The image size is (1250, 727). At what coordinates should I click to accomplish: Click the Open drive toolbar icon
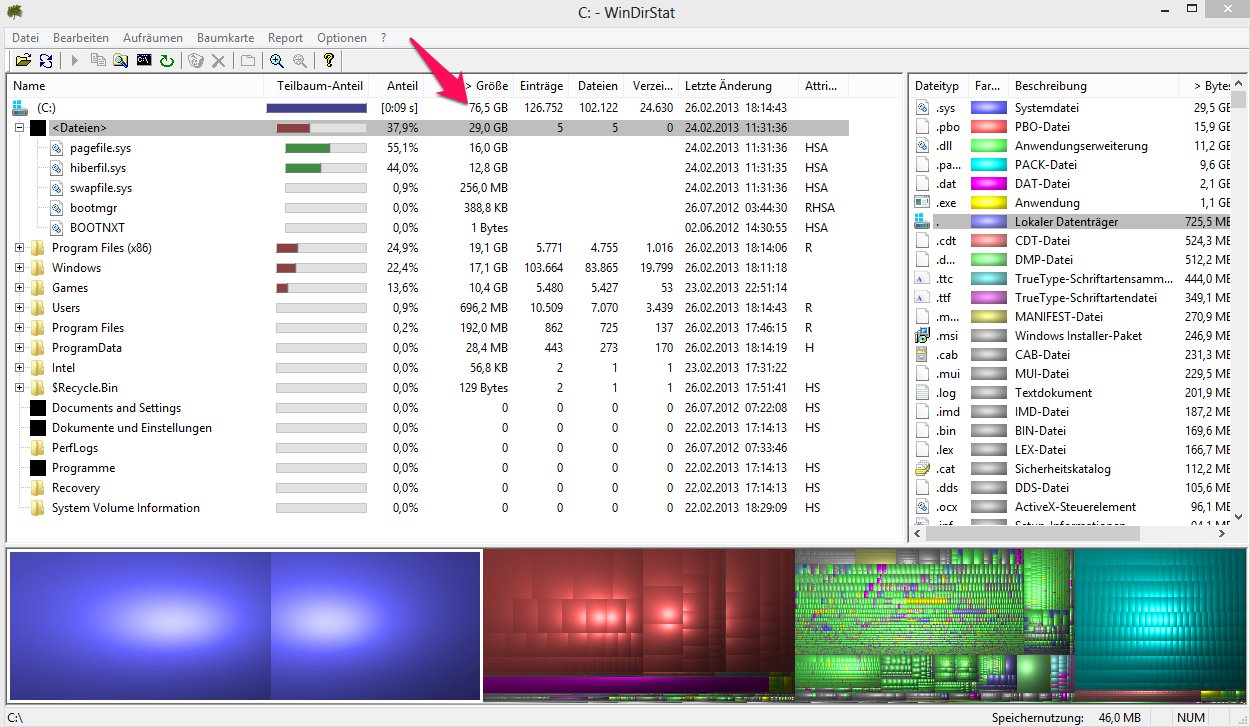23,61
